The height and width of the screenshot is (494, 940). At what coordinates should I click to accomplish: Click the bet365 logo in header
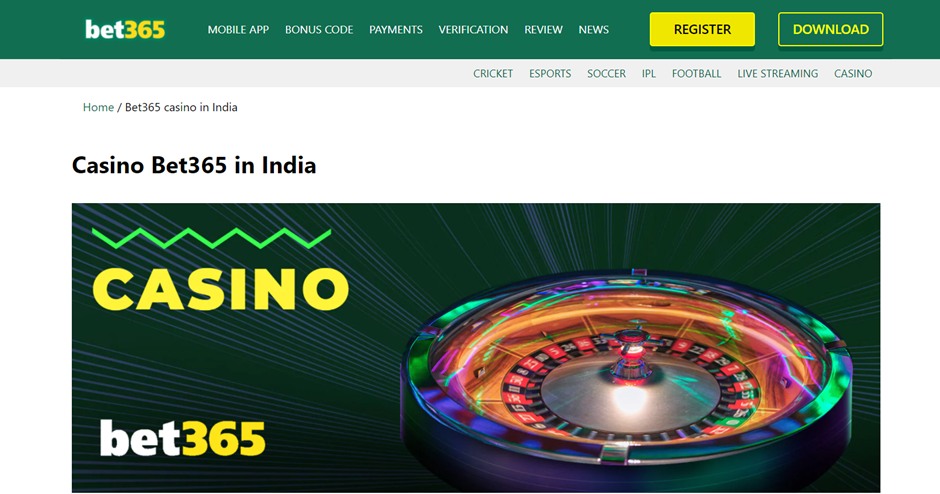(125, 29)
